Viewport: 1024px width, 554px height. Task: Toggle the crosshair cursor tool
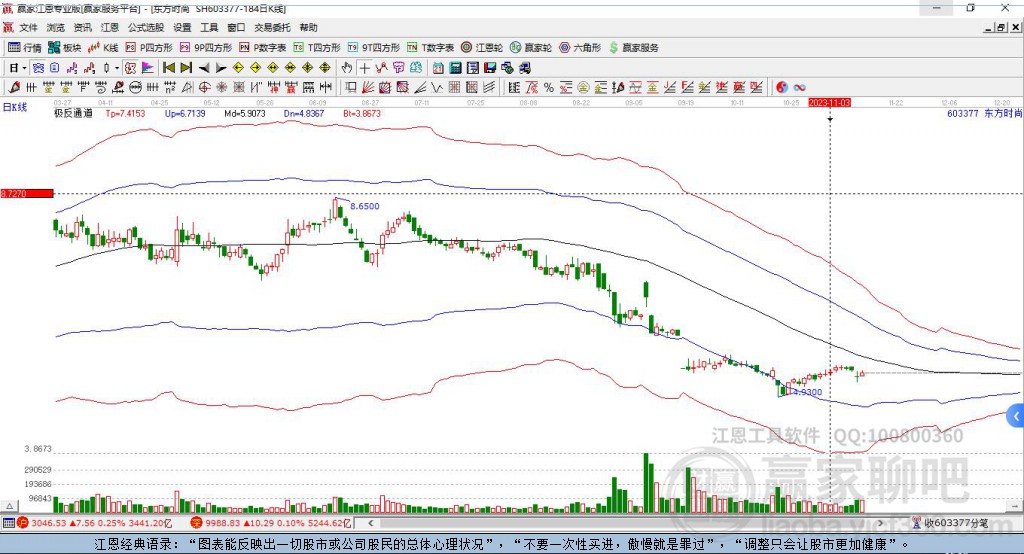pos(364,68)
